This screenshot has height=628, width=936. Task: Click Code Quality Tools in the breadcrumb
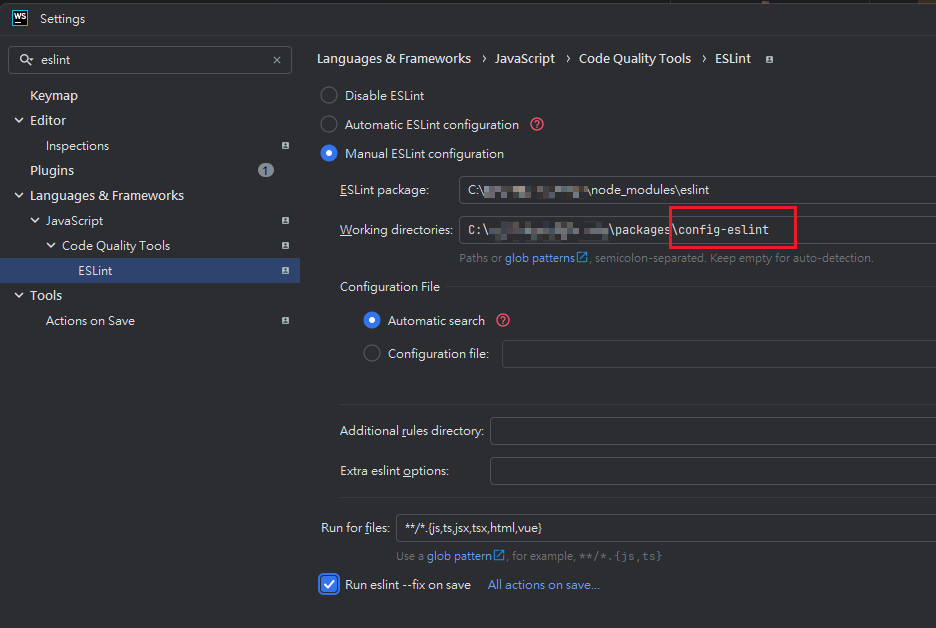click(x=635, y=59)
